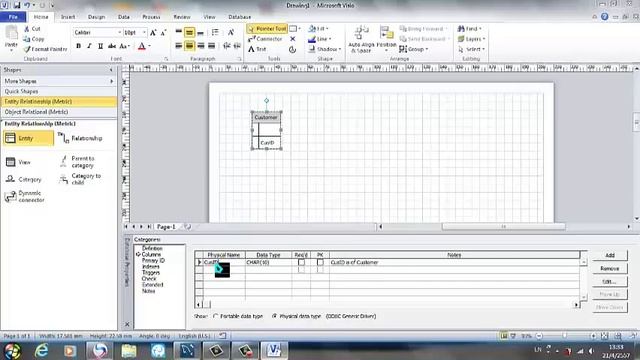Check the PK box for CustID
Viewport: 640px width, 360px height.
click(320, 262)
